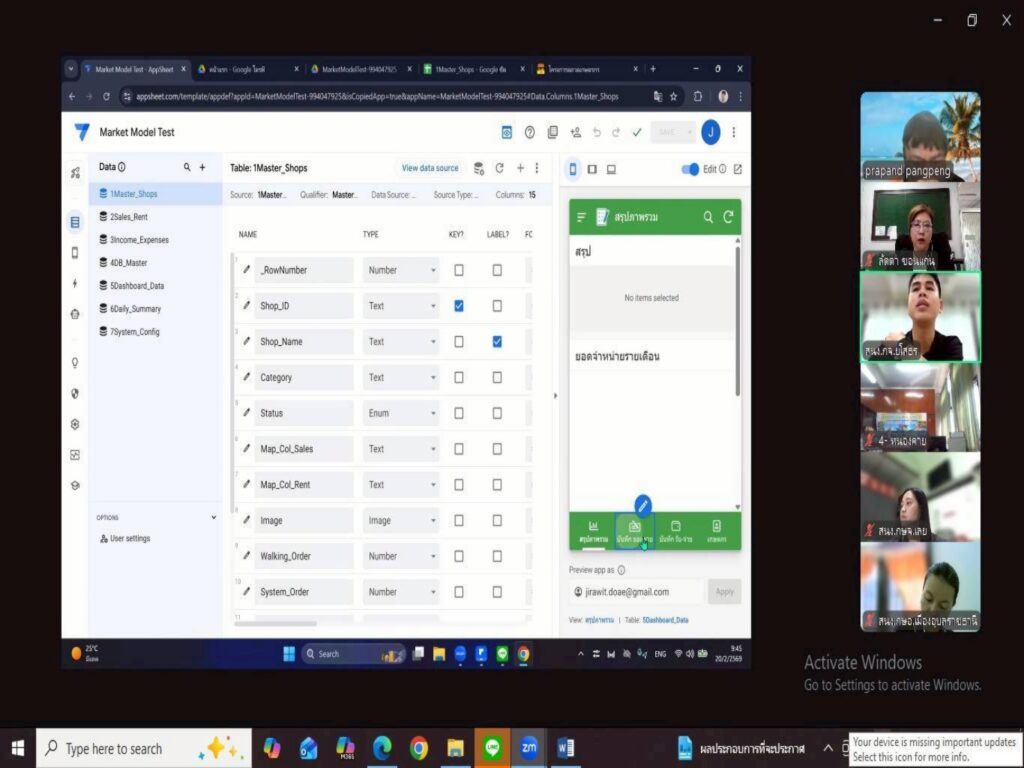Open the first bottom navigation tab in preview

tap(593, 532)
